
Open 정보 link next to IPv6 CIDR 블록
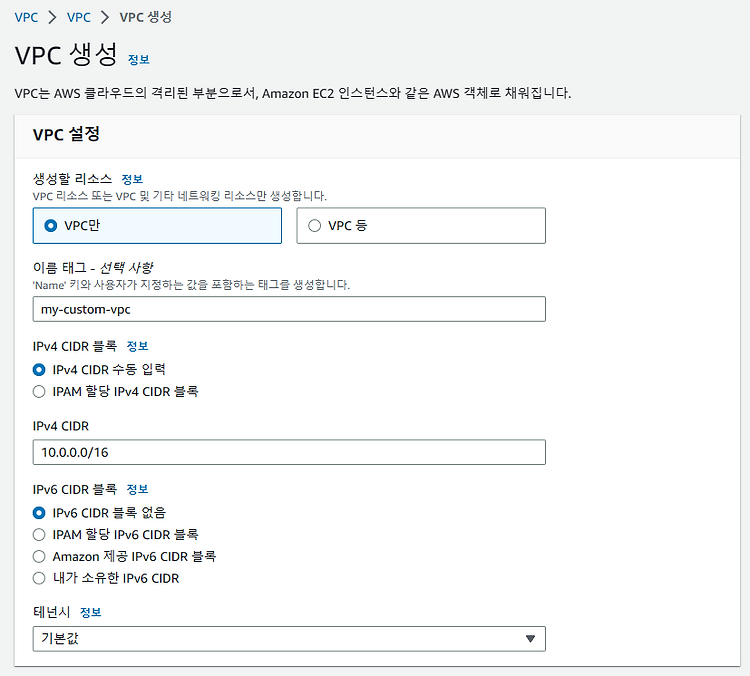click(x=137, y=489)
